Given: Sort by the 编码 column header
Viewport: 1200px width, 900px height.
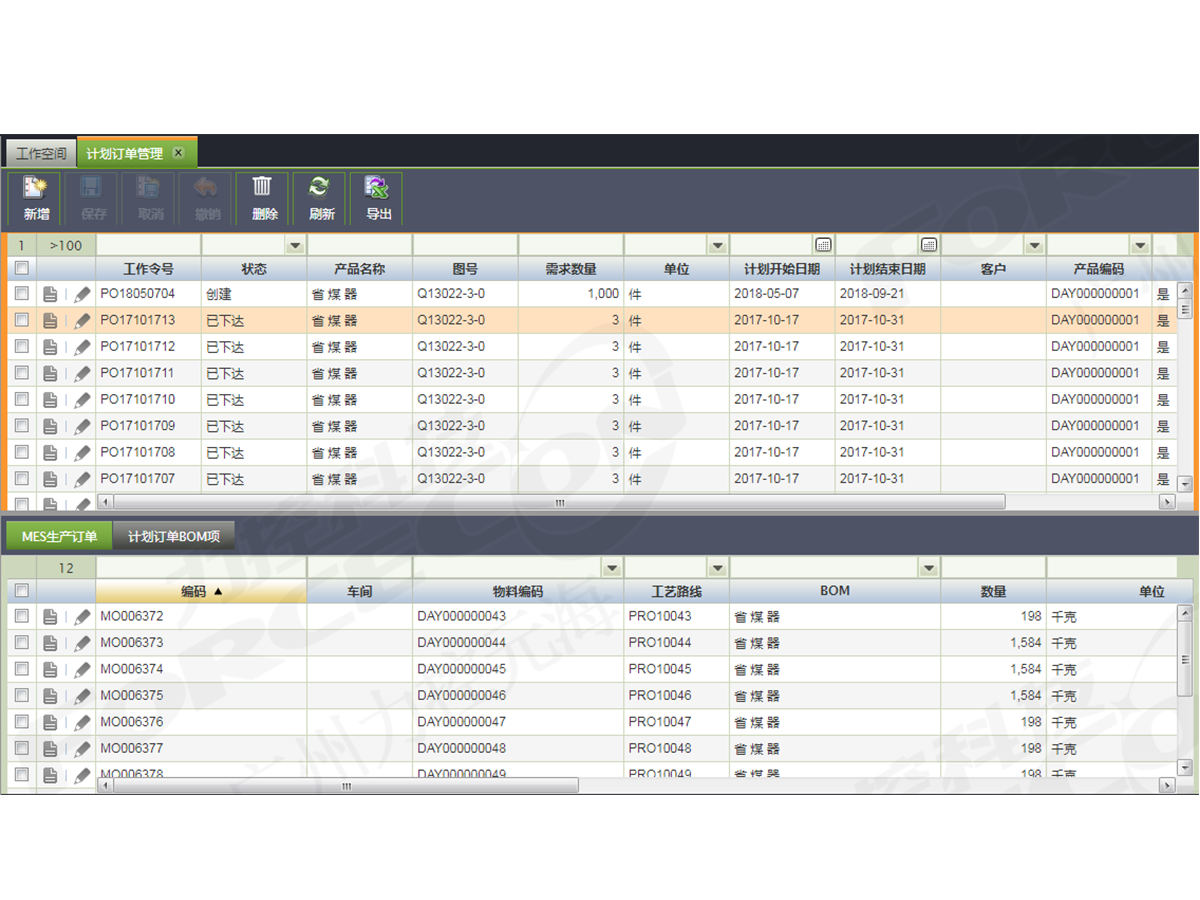Looking at the screenshot, I should tap(201, 592).
